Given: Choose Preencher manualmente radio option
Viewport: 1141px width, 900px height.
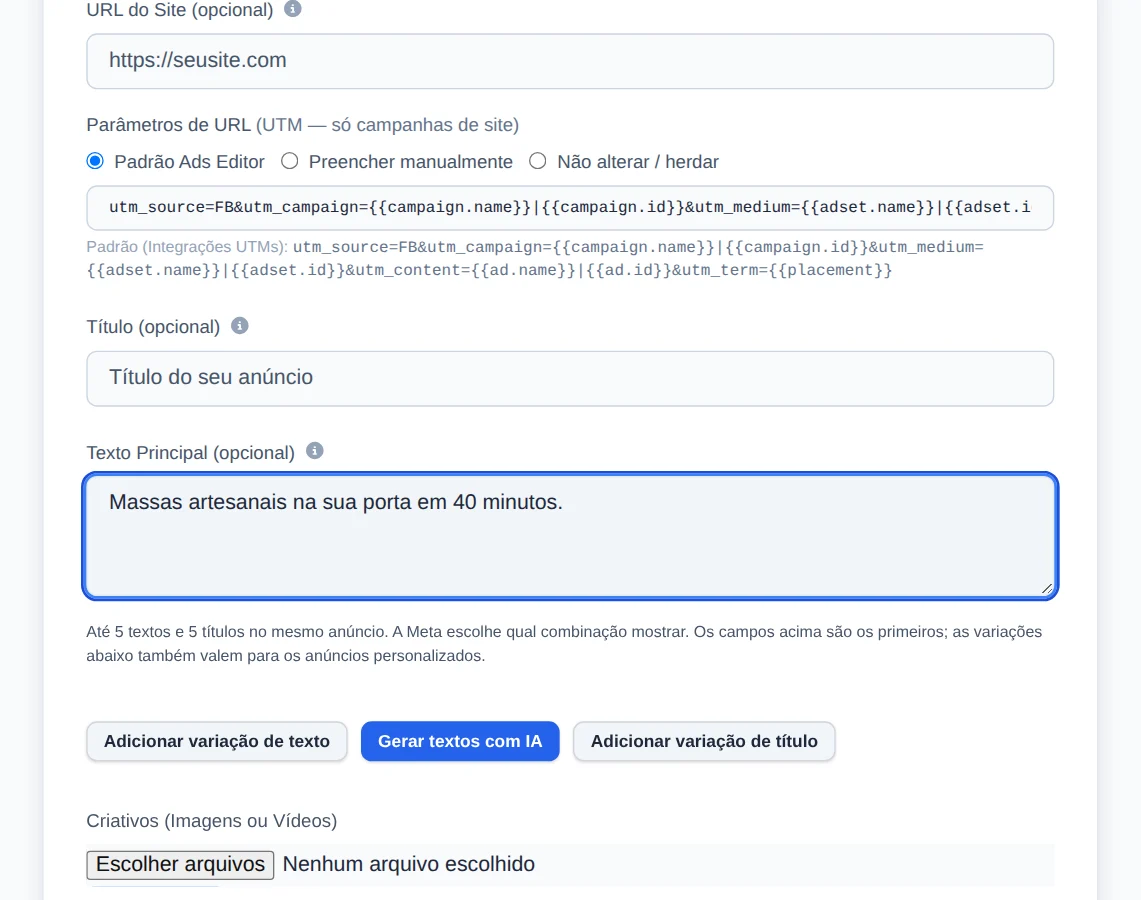Looking at the screenshot, I should 290,161.
